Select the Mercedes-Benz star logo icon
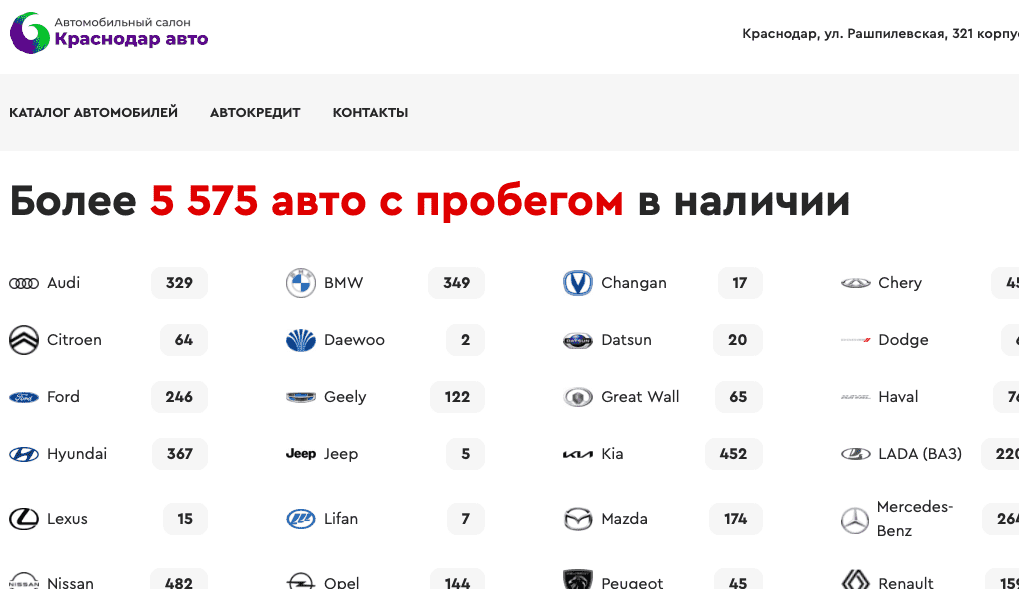Image resolution: width=1019 pixels, height=589 pixels. click(x=855, y=520)
